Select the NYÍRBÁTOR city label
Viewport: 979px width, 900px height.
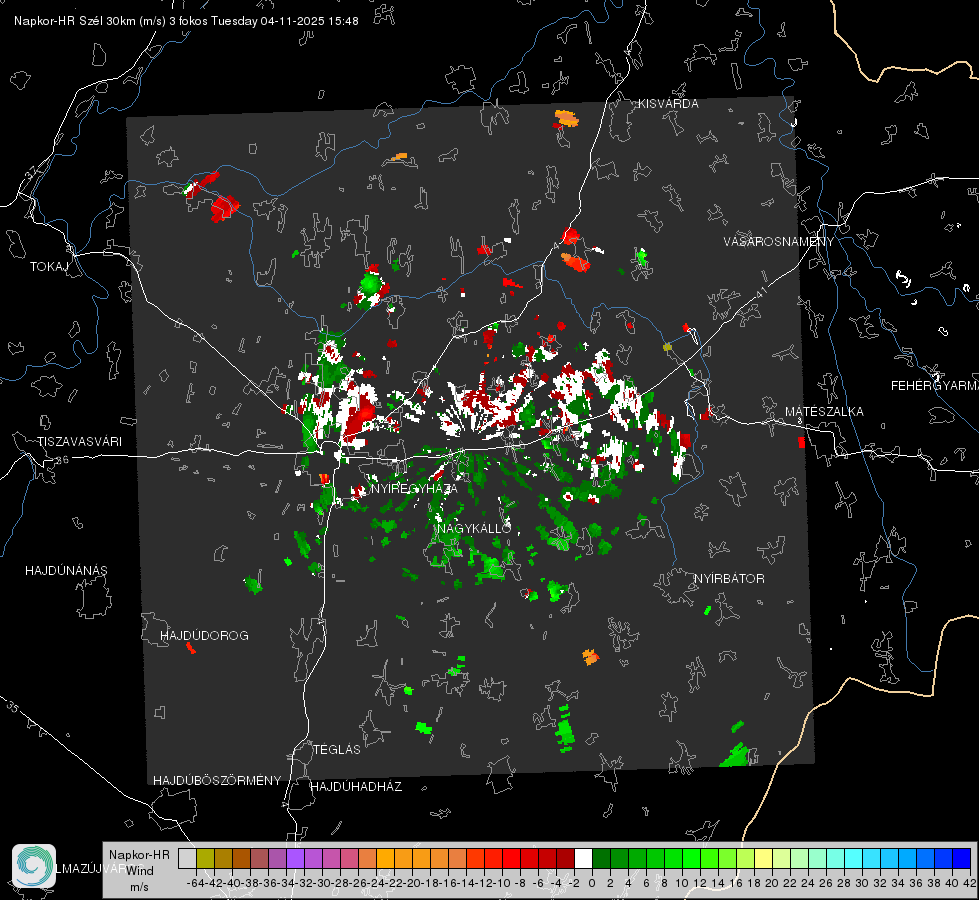tap(729, 579)
